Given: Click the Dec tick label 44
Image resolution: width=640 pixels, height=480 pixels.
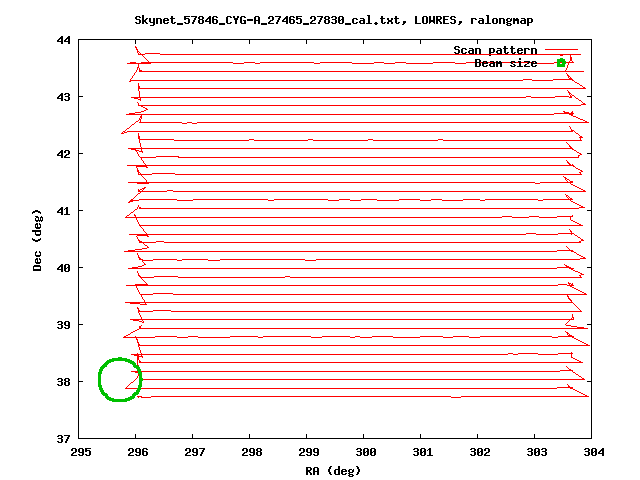Looking at the screenshot, I should tap(64, 40).
